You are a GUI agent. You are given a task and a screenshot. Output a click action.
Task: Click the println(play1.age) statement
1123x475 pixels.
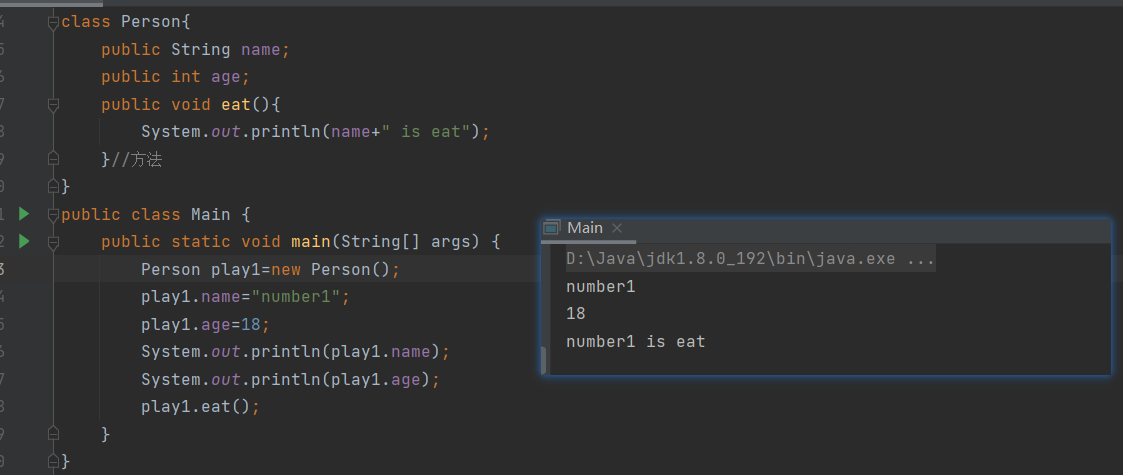tap(290, 379)
